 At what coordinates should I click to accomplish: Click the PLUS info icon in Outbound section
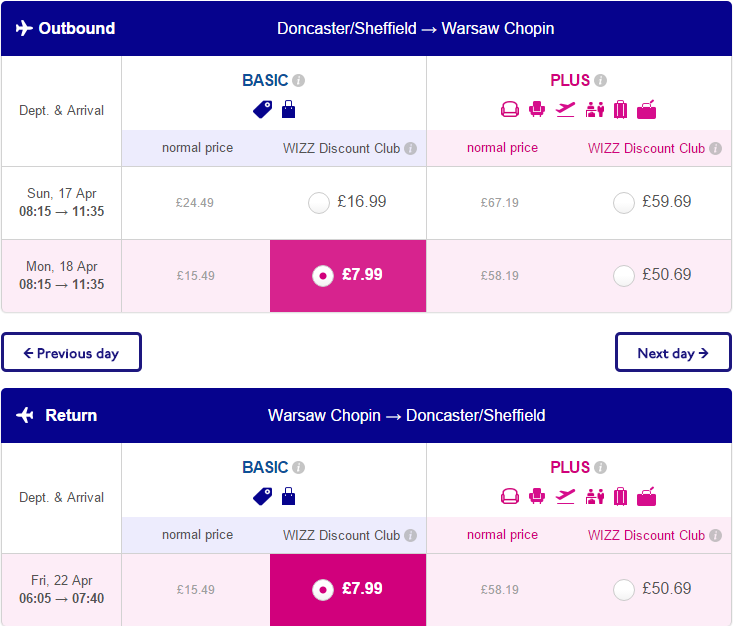point(600,81)
